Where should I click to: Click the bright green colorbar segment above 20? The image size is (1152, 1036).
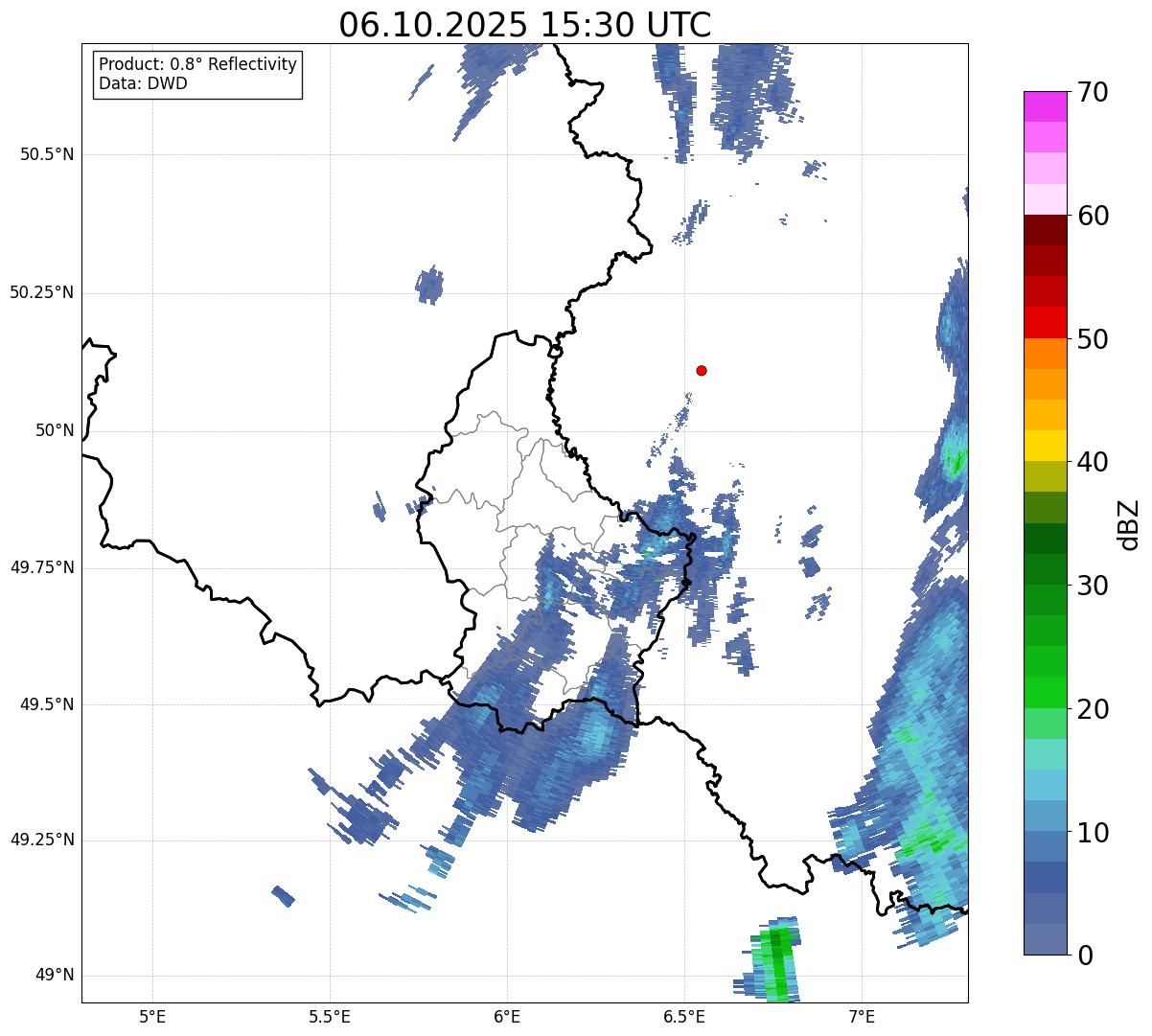pyautogui.click(x=1045, y=693)
